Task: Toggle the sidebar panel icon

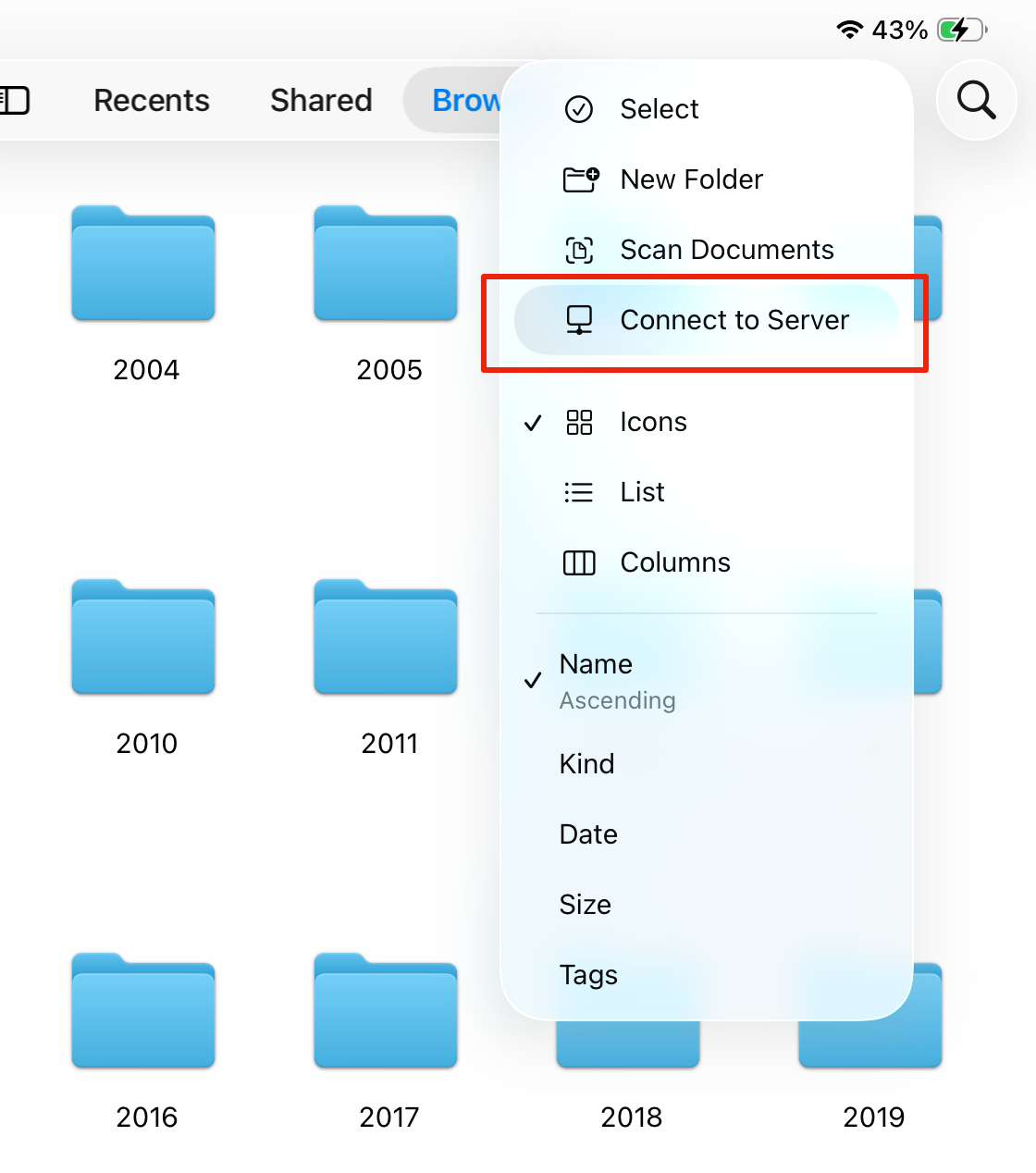Action: pos(15,100)
